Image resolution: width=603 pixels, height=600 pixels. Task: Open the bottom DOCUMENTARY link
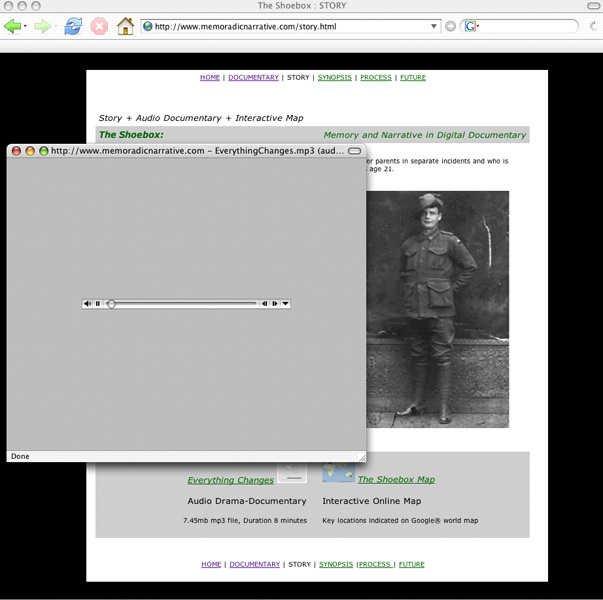(x=255, y=564)
